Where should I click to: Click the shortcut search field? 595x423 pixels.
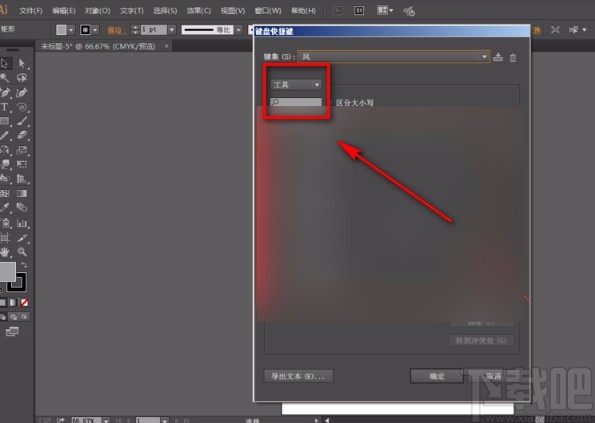pos(296,102)
